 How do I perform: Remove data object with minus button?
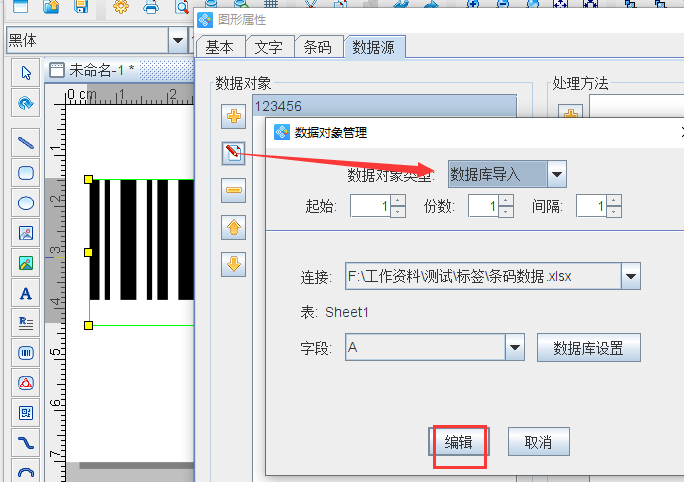click(x=233, y=190)
